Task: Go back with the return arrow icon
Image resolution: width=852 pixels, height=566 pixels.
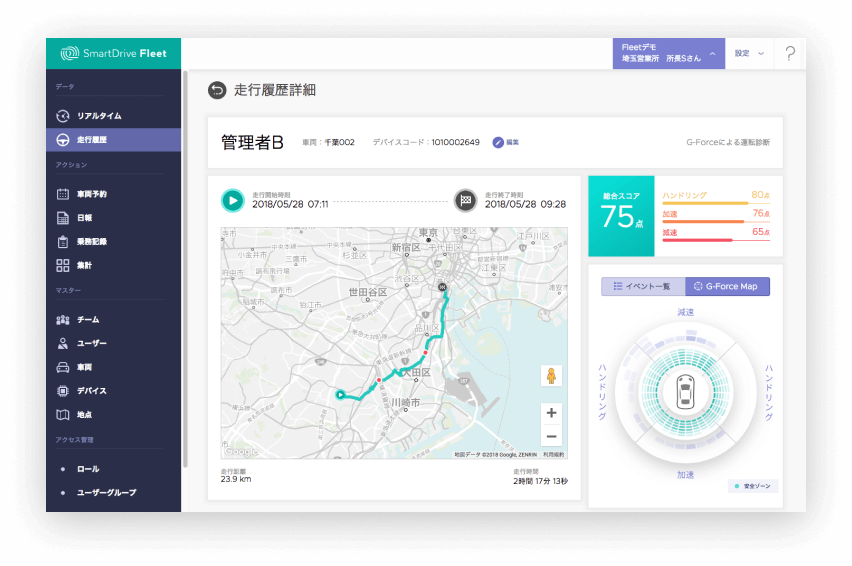Action: click(217, 90)
